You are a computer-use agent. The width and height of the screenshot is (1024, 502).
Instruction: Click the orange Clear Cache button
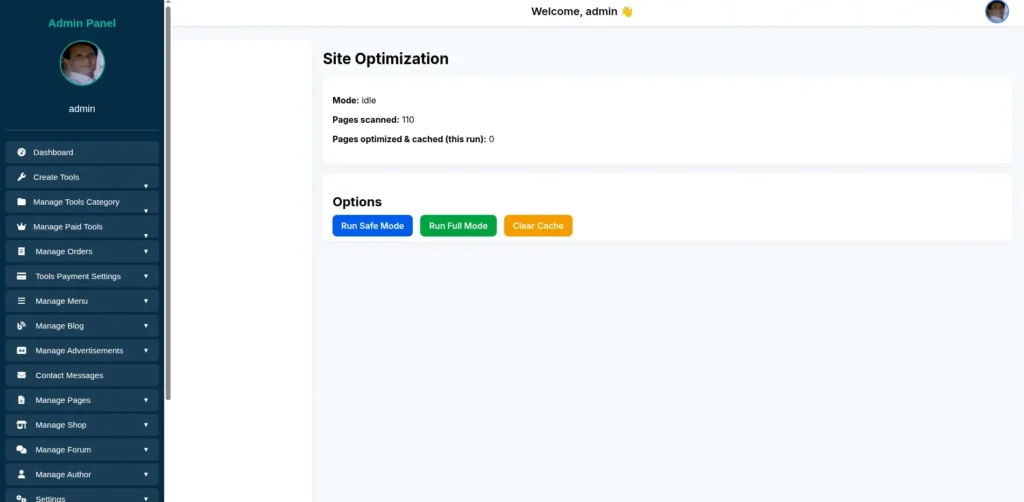[x=538, y=226]
